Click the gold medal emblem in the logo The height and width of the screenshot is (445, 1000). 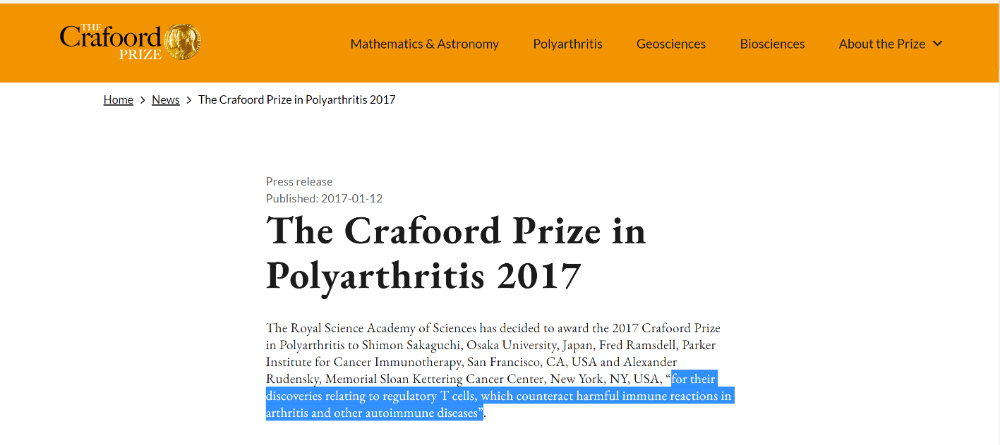[181, 42]
